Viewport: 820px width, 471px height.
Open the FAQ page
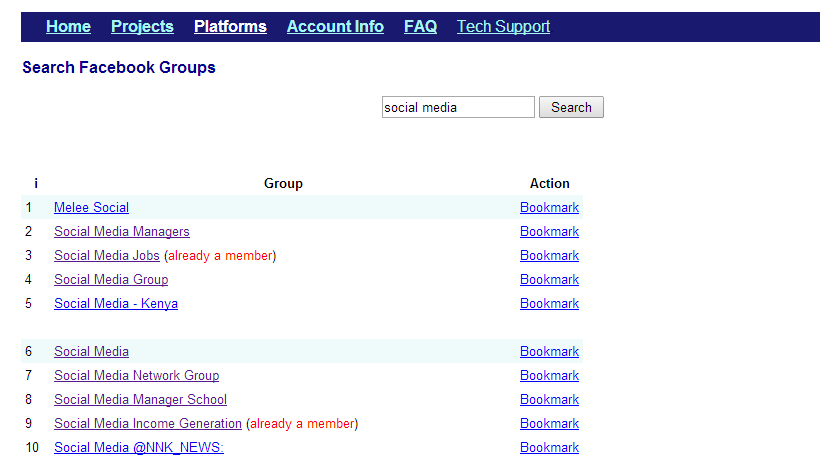click(420, 27)
